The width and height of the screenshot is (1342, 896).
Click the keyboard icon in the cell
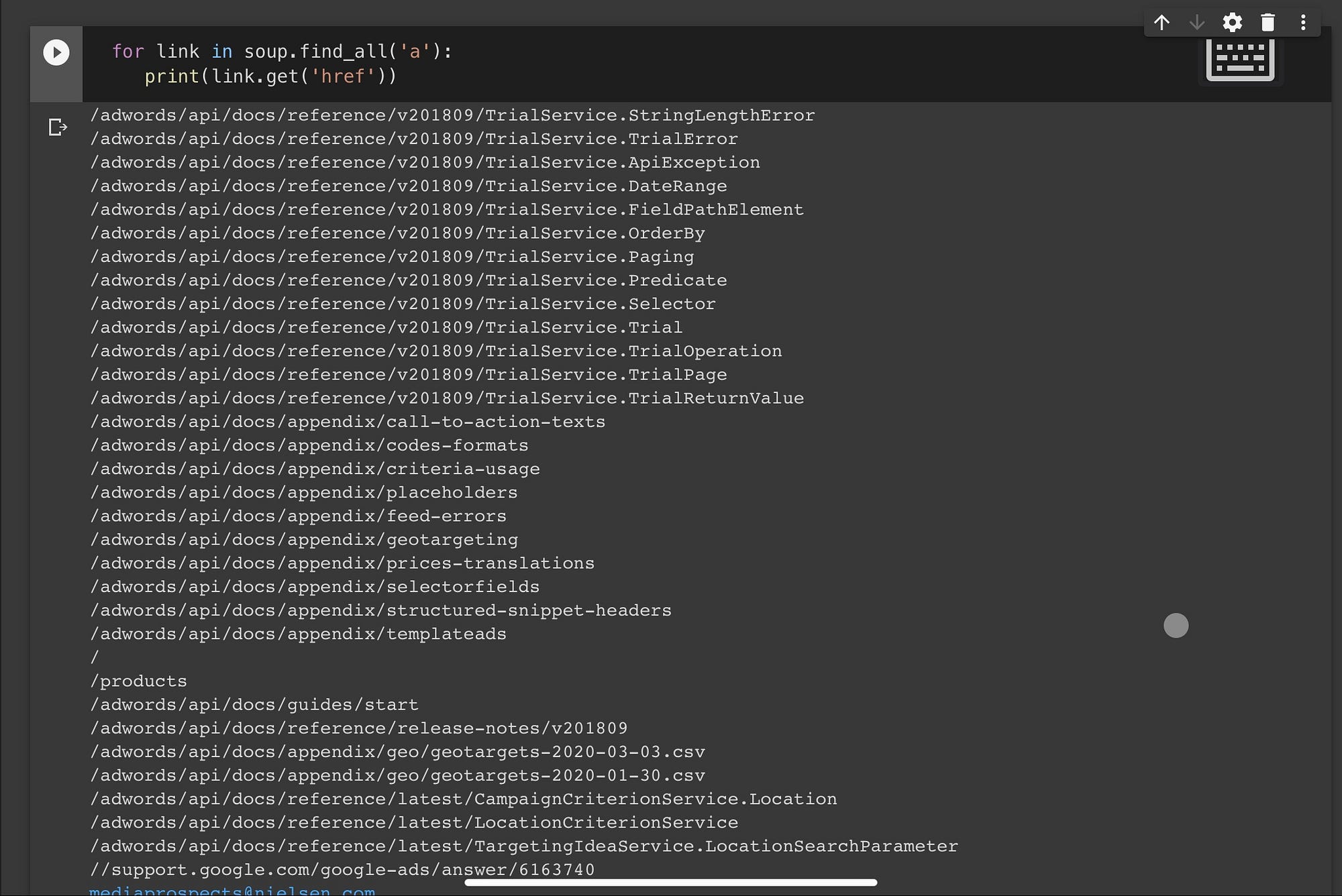click(x=1240, y=61)
